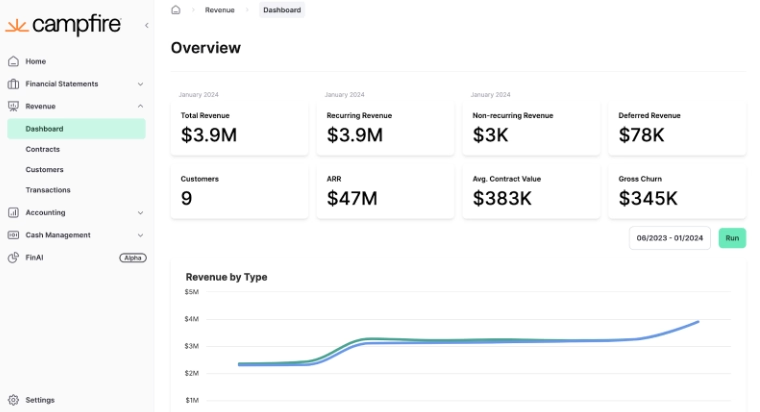The width and height of the screenshot is (760, 412).
Task: Click the Customers count card
Action: click(239, 191)
